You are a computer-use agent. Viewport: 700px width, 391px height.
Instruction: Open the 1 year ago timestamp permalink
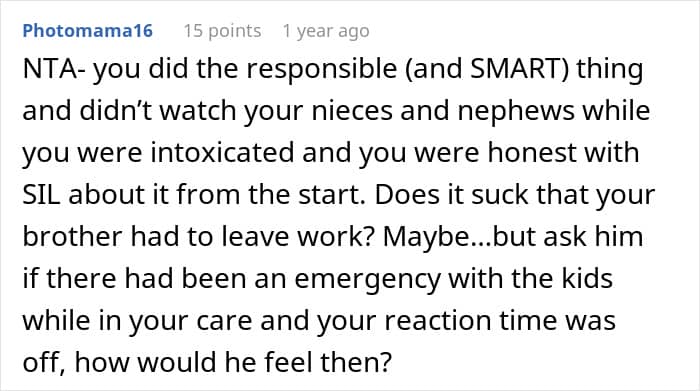[326, 31]
